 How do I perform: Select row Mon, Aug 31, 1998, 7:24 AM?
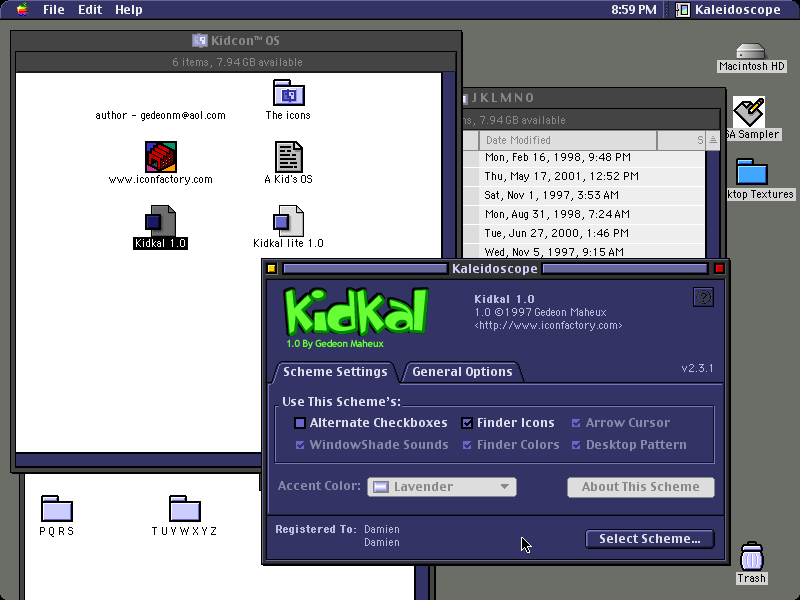(584, 214)
